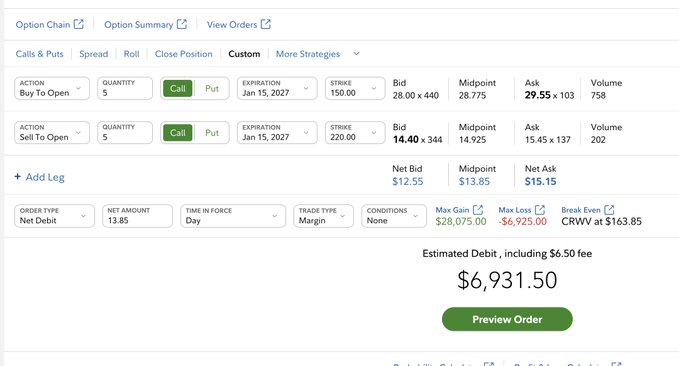Open the Time In Force Day dropdown
This screenshot has width=679, height=366.
tap(233, 216)
